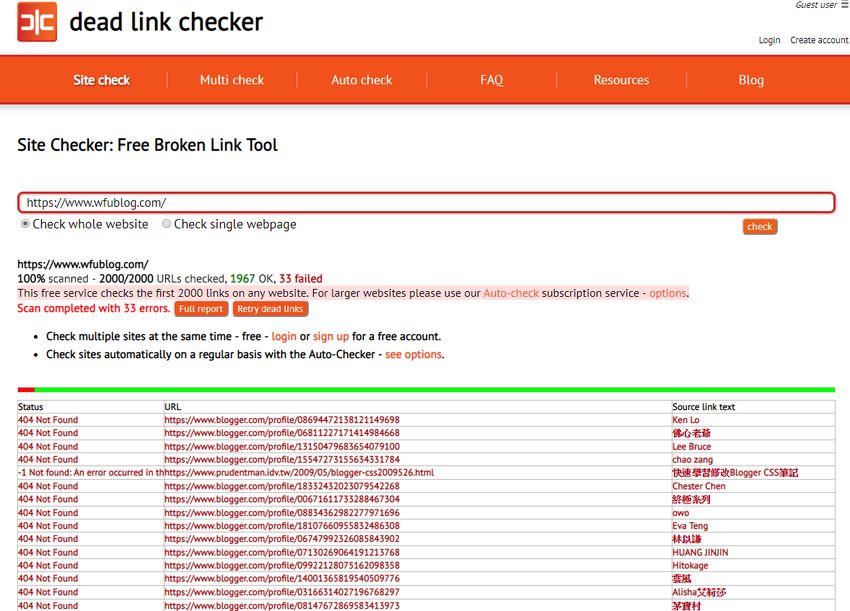Click the Ken Lo source link text
Image resolution: width=850 pixels, height=611 pixels.
click(686, 420)
